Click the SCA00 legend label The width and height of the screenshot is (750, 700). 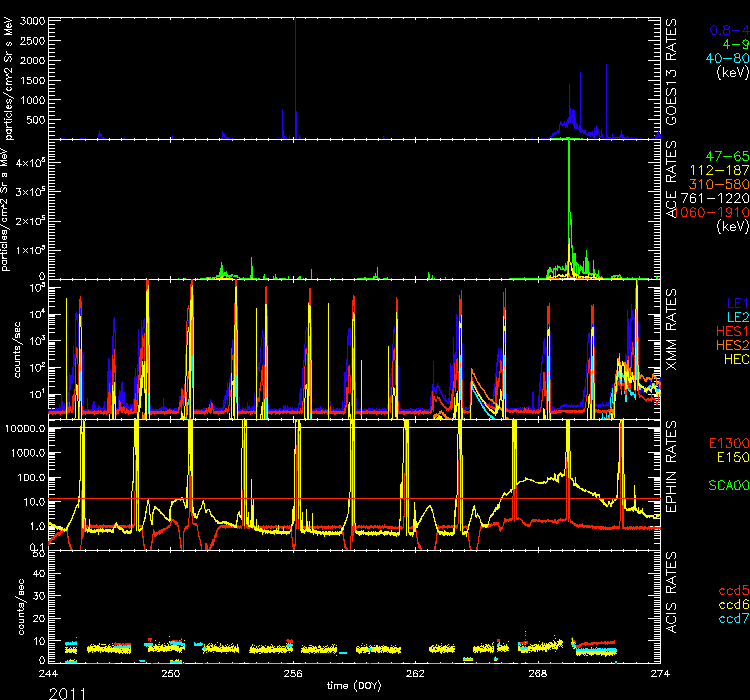tap(728, 486)
